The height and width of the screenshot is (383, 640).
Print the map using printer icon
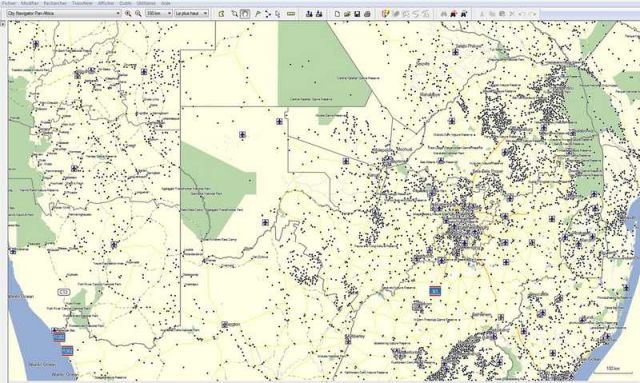click(x=367, y=13)
